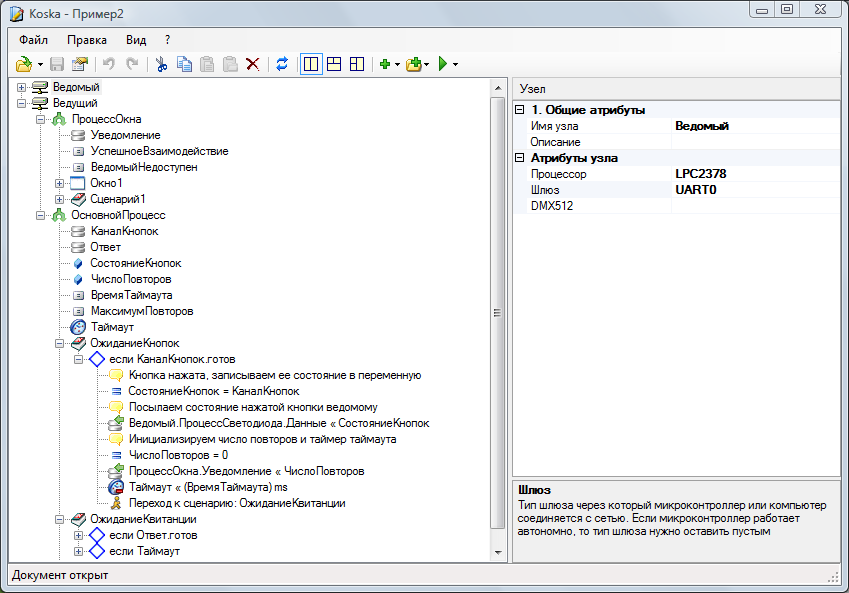Select the СостояниеКнопок variable item
Image resolution: width=849 pixels, height=593 pixels.
click(135, 263)
